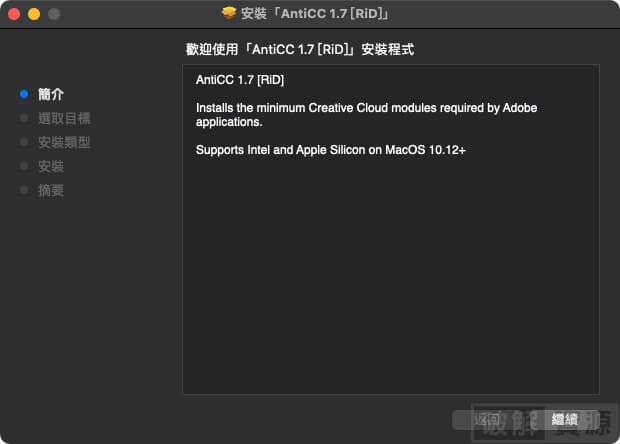Select the 安裝類型 step in sidebar
The height and width of the screenshot is (444, 620).
click(64, 142)
